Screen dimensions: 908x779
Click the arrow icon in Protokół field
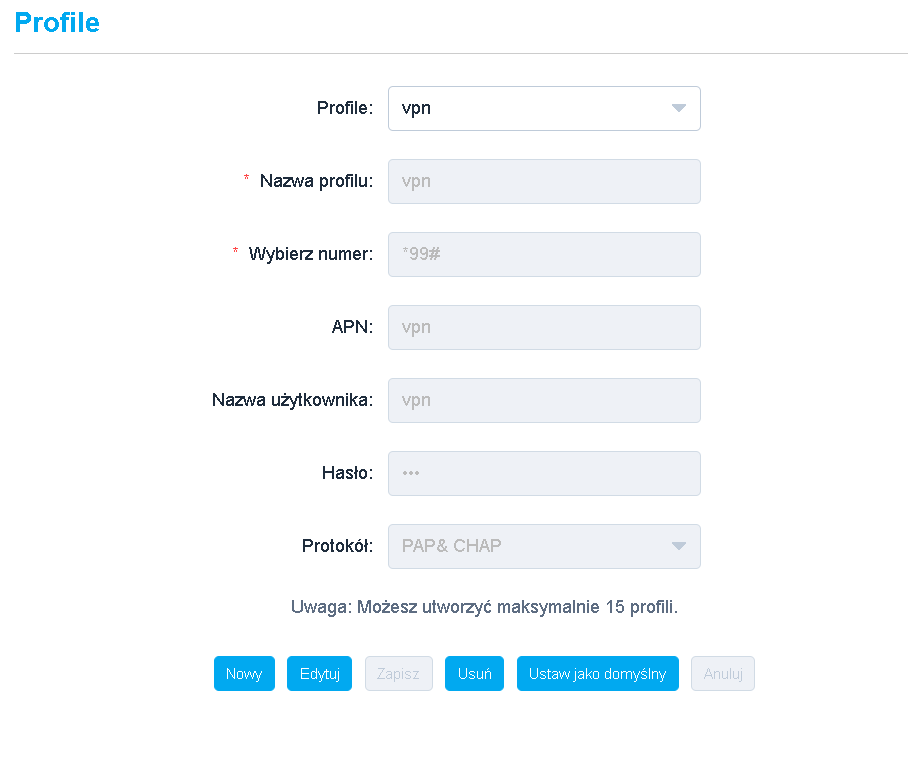pos(679,546)
